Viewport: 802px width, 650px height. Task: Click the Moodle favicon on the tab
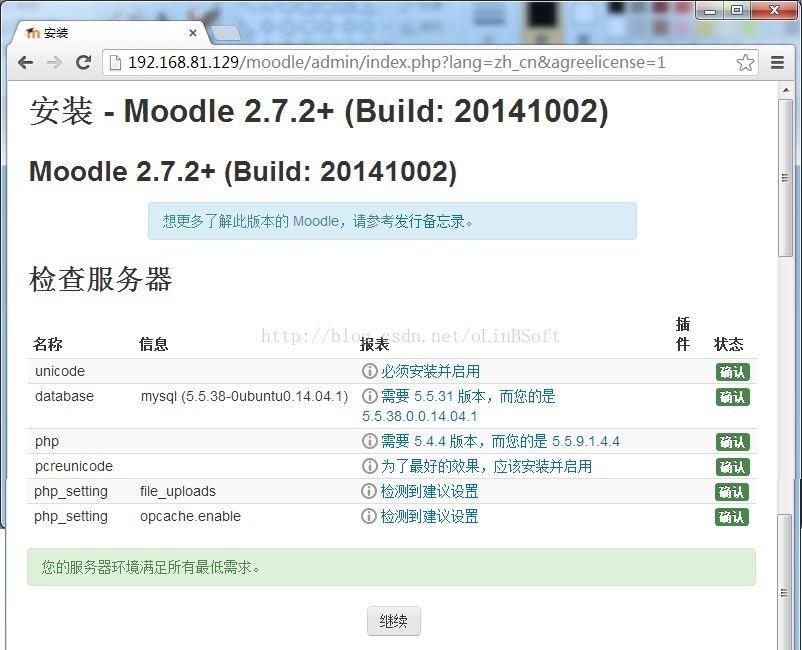32,33
